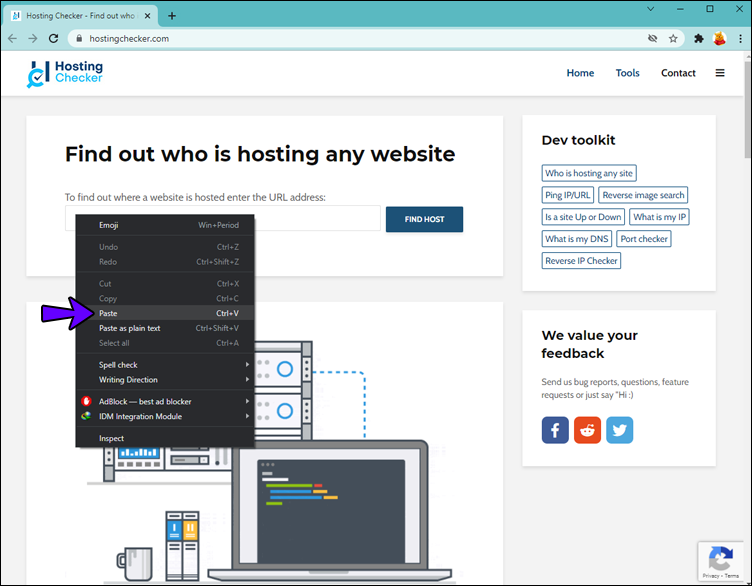
Task: Click the browser forward arrow
Action: point(33,38)
